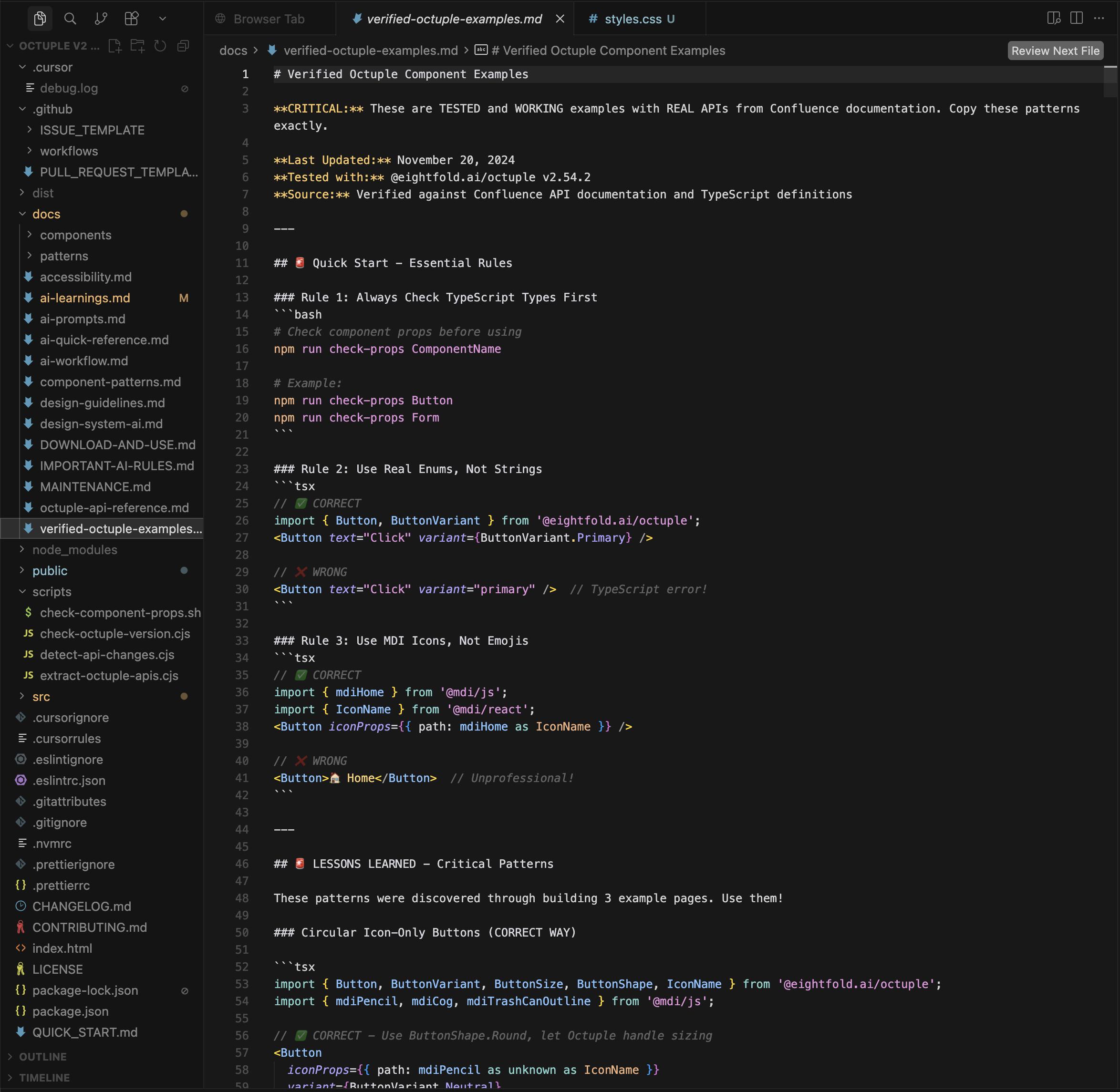This screenshot has height=1092, width=1120.
Task: Show more activity bar views via chevron
Action: click(x=162, y=19)
